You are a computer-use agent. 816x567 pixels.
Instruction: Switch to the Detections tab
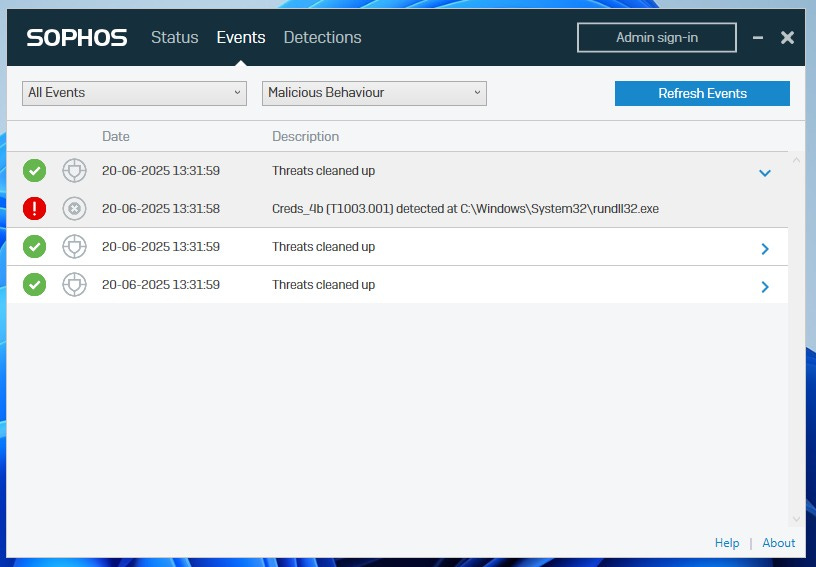point(323,37)
